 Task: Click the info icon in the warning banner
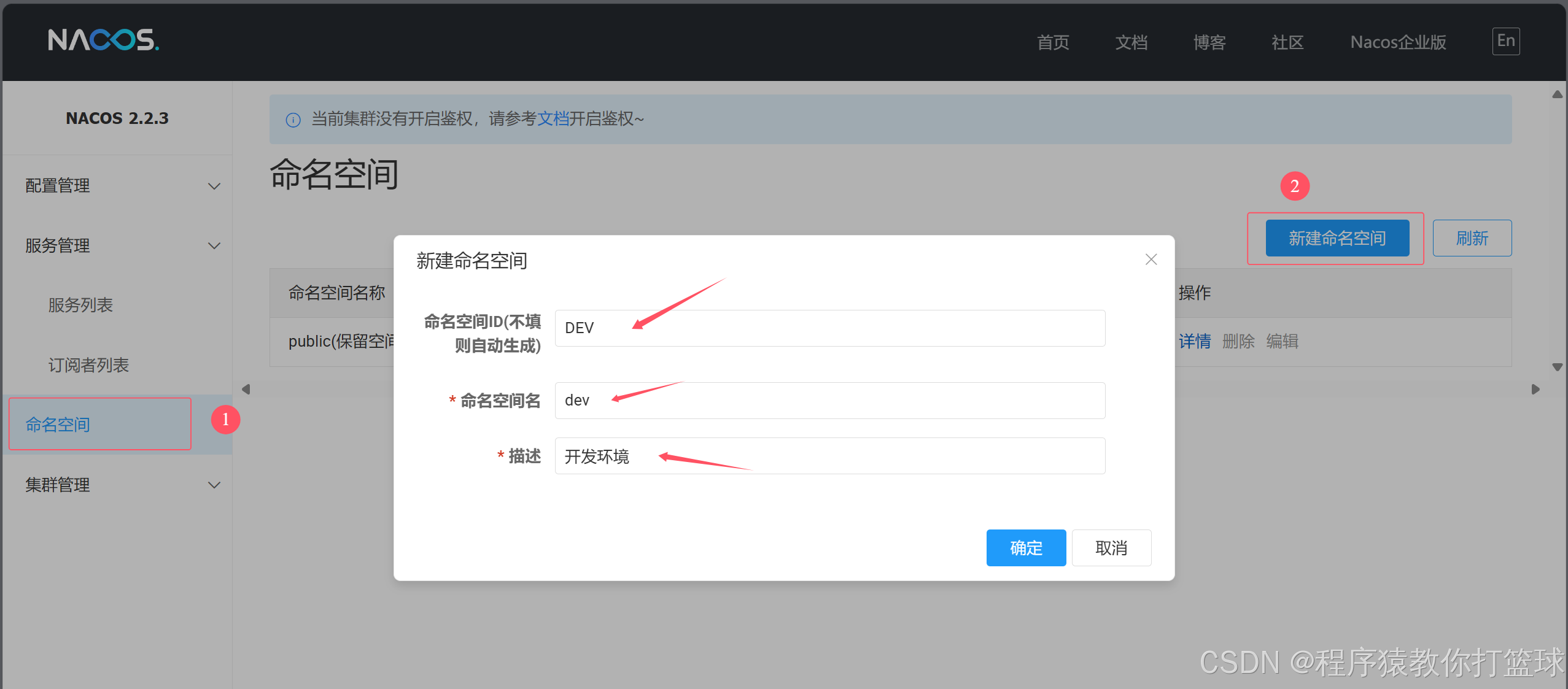click(292, 119)
